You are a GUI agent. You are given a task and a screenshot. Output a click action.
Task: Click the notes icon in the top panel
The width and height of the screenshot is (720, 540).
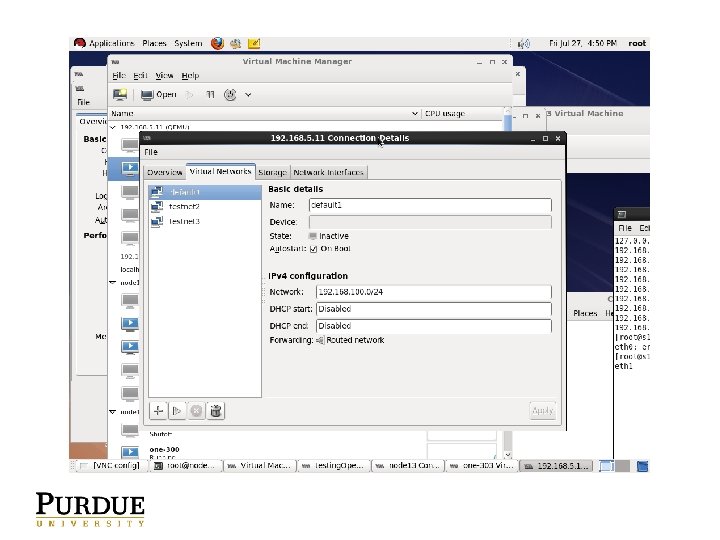click(x=254, y=43)
